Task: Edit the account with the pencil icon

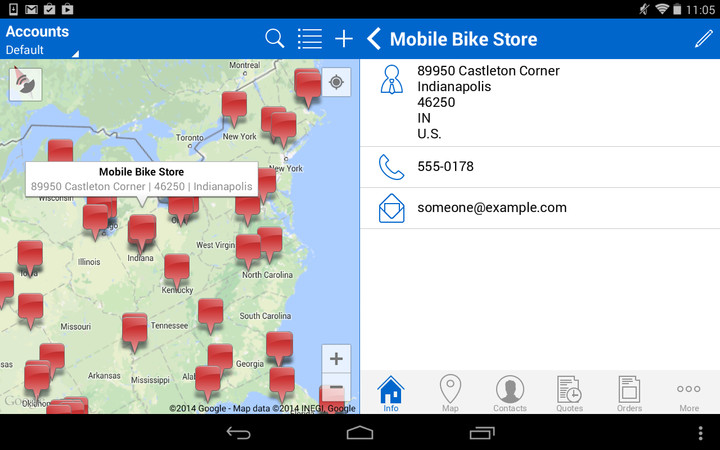Action: click(x=703, y=39)
